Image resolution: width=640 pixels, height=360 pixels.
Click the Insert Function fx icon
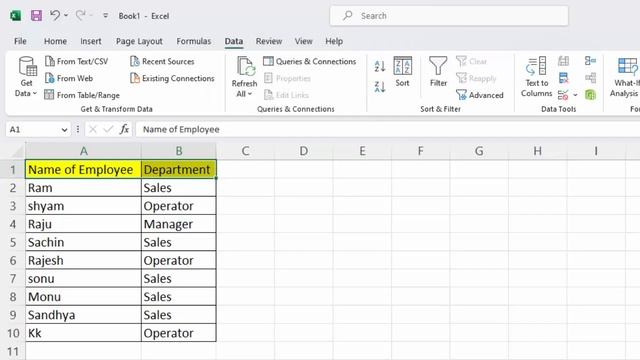[x=124, y=129]
